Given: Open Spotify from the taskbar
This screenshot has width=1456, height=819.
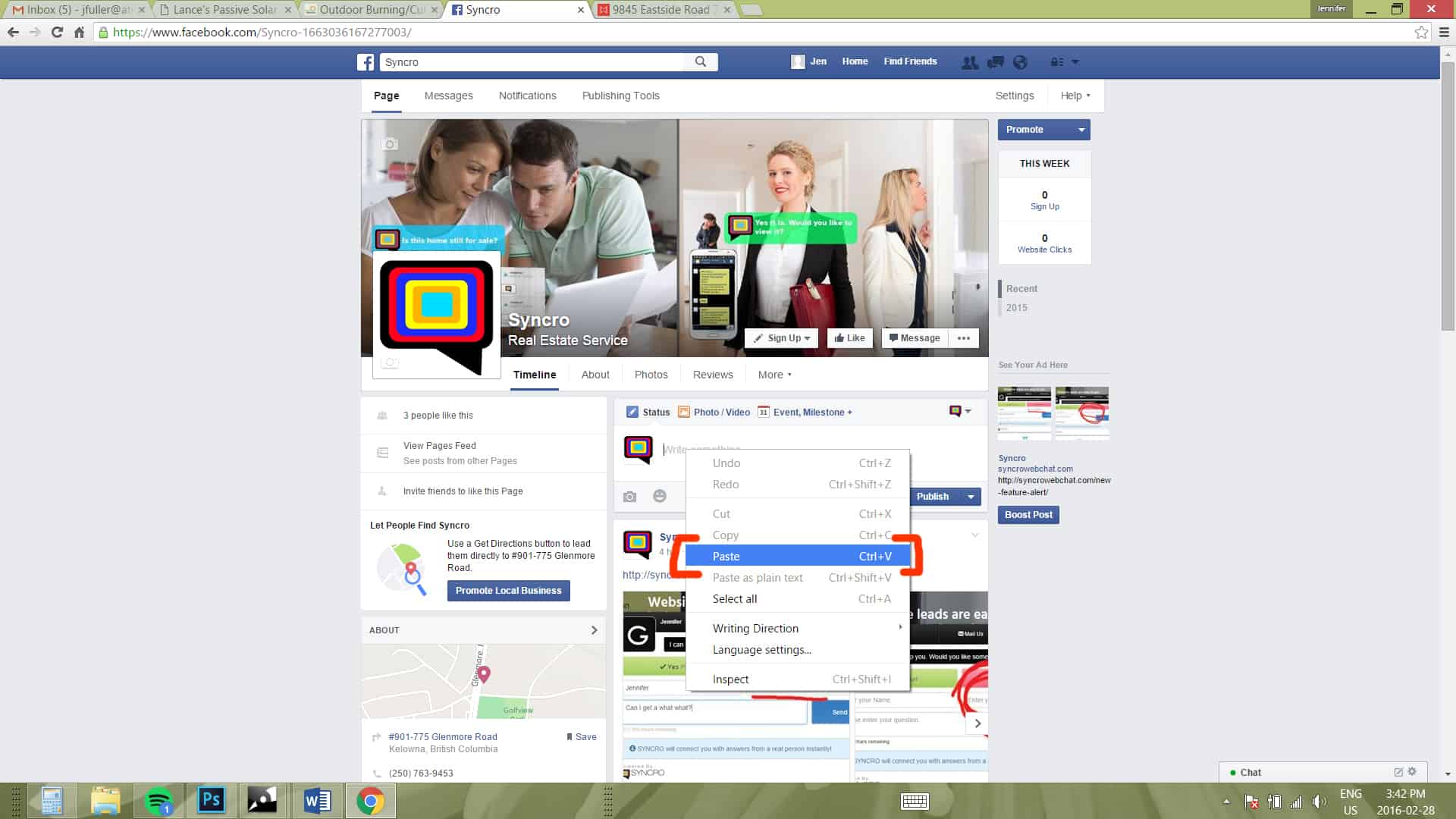Looking at the screenshot, I should [x=158, y=801].
